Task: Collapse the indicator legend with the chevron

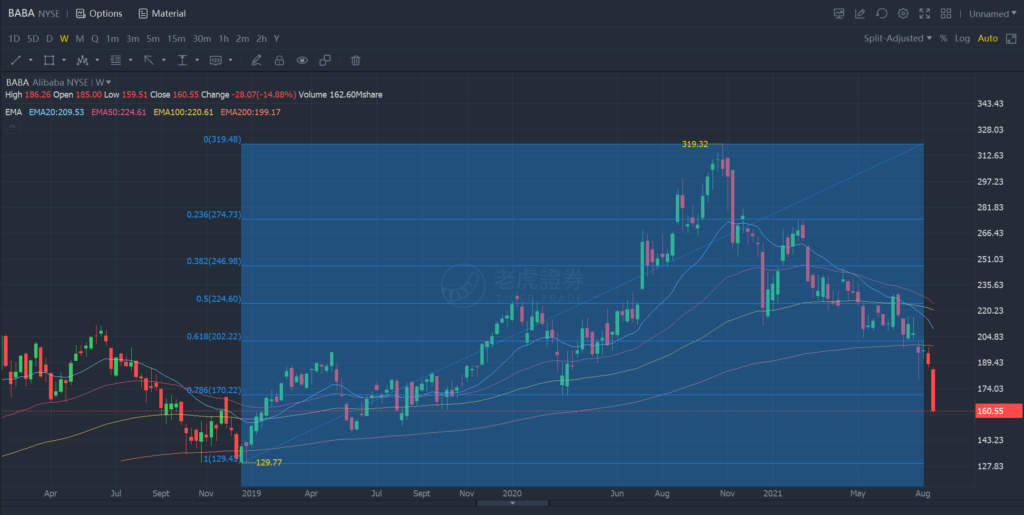Action: pos(12,127)
